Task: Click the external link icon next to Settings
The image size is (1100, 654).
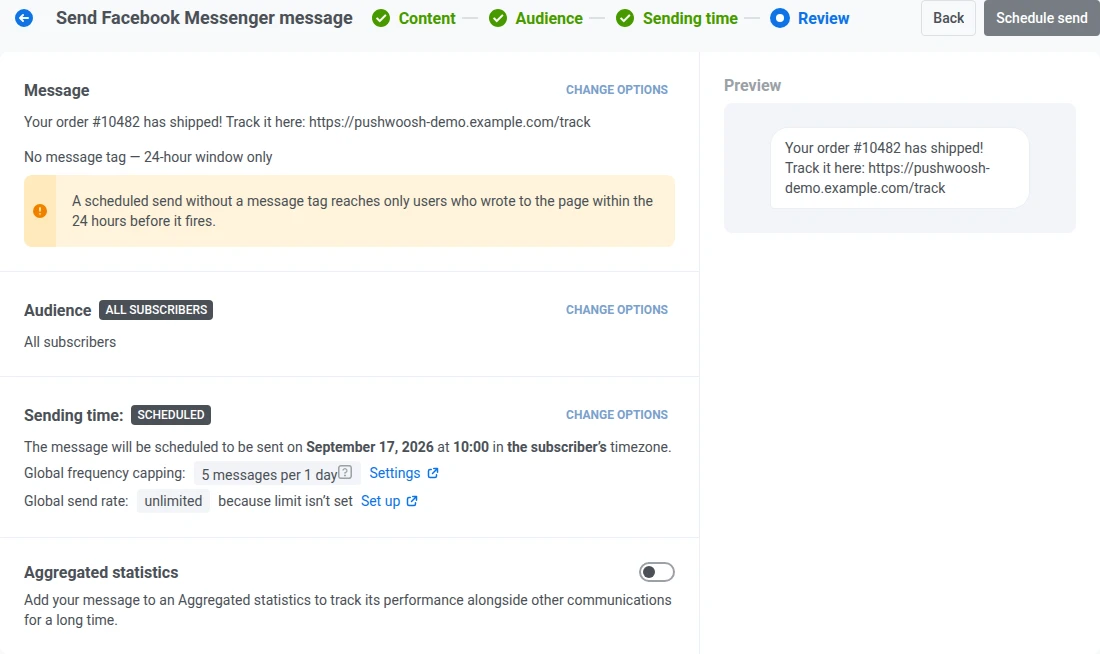Action: (433, 473)
